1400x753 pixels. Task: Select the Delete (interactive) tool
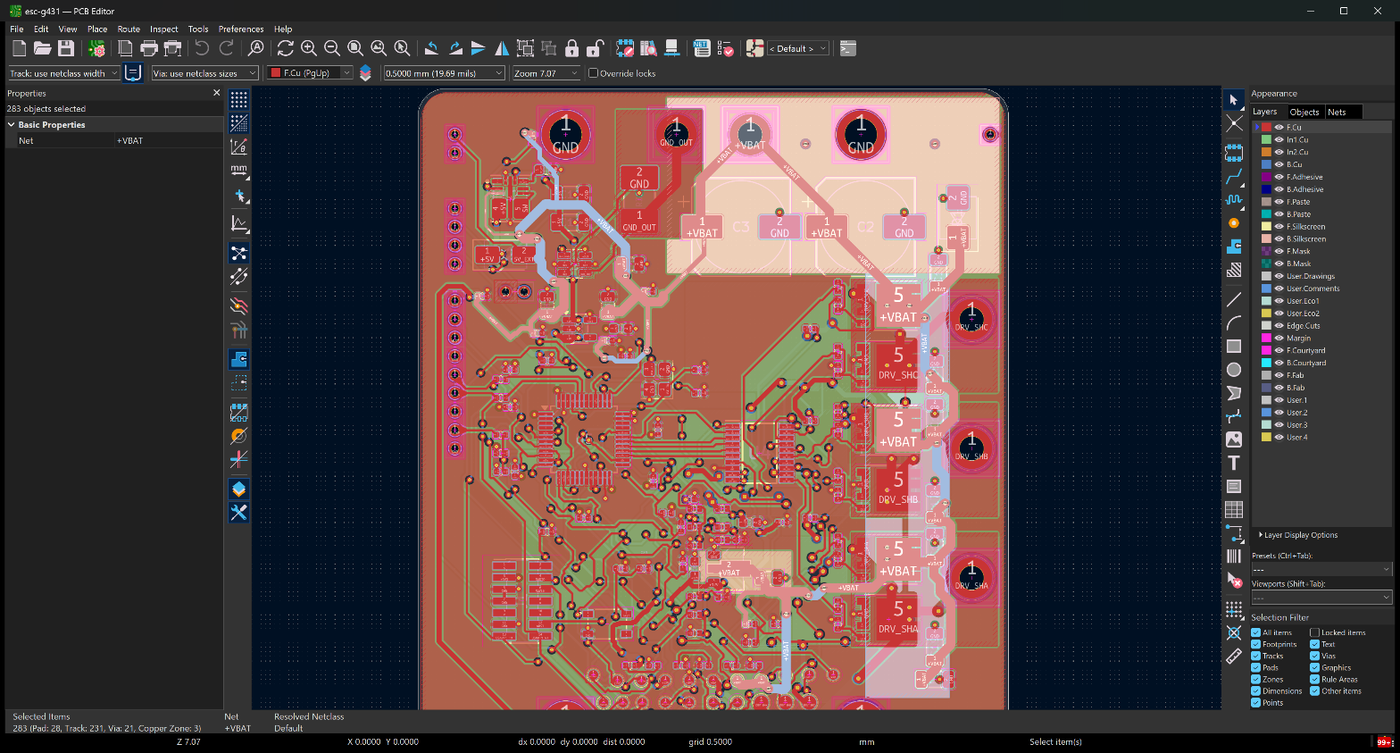point(1234,580)
